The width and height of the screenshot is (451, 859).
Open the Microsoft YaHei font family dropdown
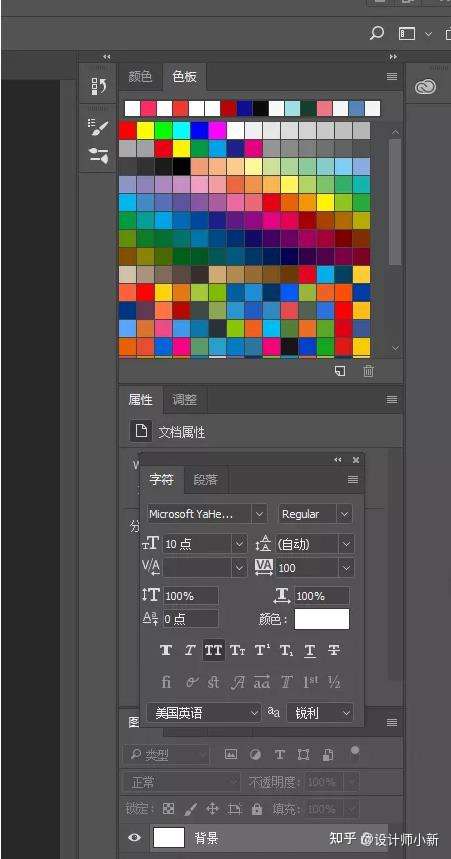pos(259,514)
